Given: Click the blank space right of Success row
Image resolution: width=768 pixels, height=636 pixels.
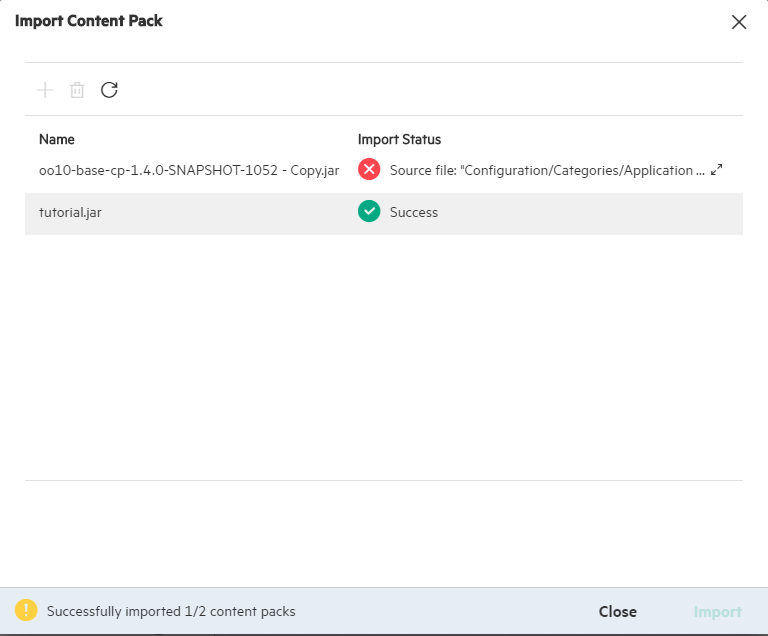Looking at the screenshot, I should 590,214.
